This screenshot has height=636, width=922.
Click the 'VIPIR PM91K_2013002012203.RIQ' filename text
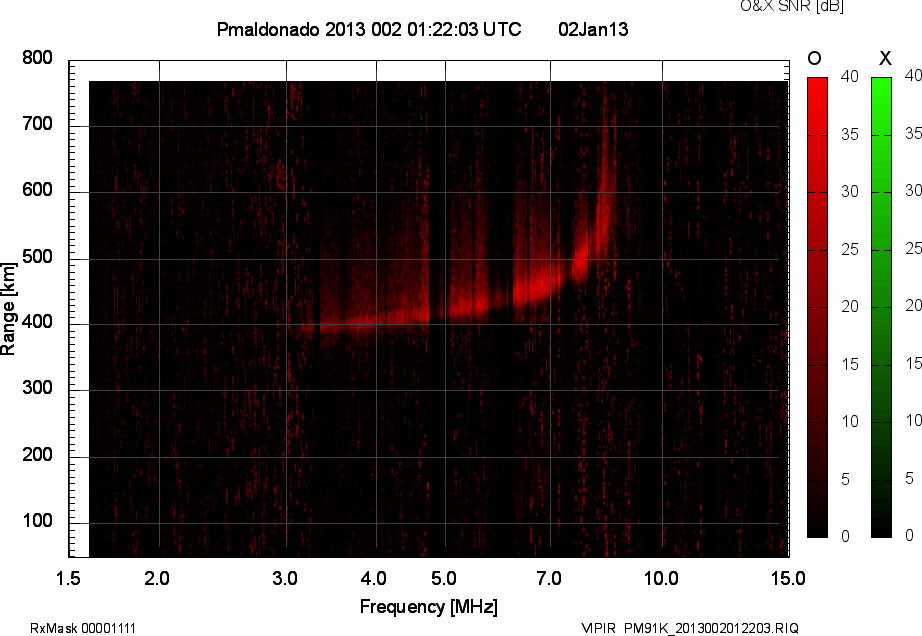(690, 628)
